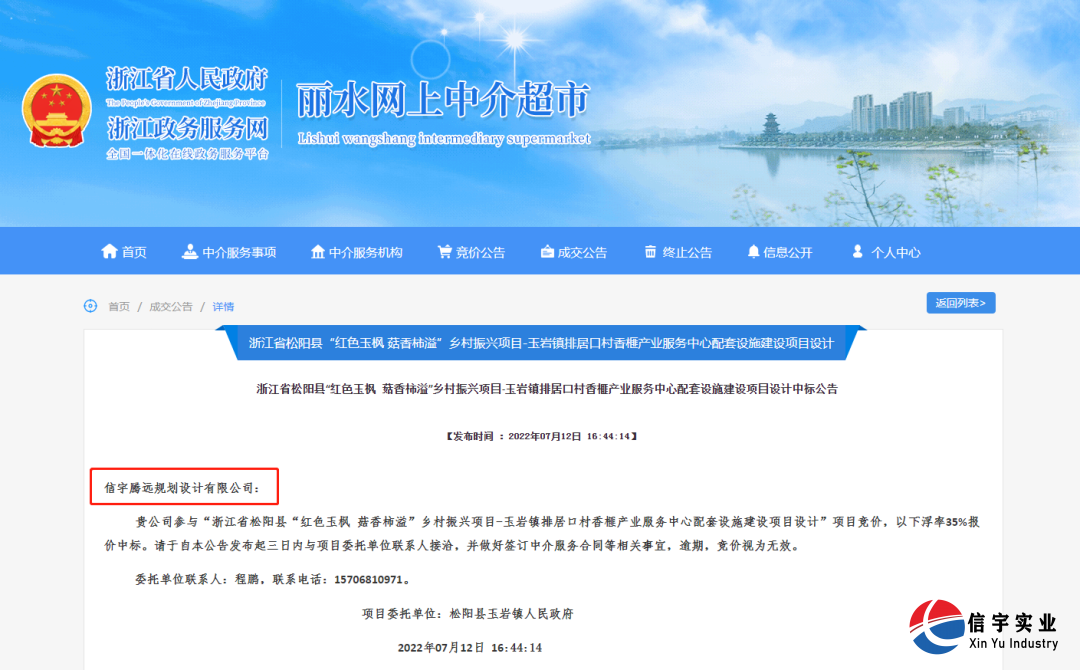Click the bell icon for 信息公开
1080x670 pixels.
(754, 251)
